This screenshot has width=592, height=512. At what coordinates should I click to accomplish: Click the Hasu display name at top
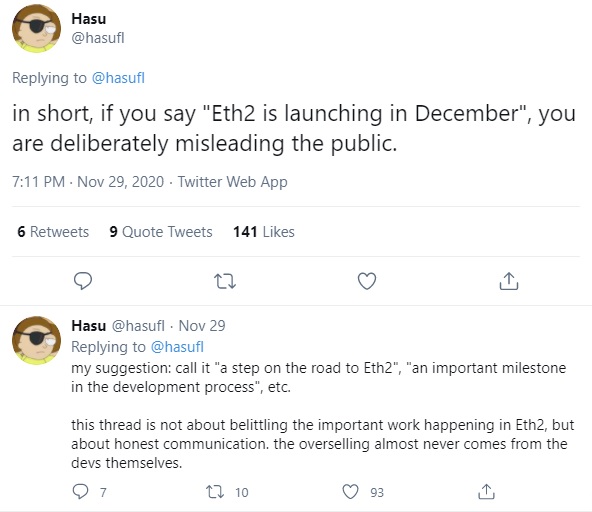point(89,19)
